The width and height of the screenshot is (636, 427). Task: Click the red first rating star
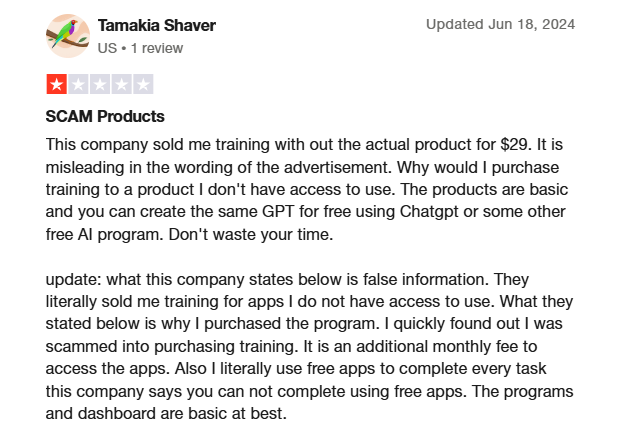[x=57, y=84]
